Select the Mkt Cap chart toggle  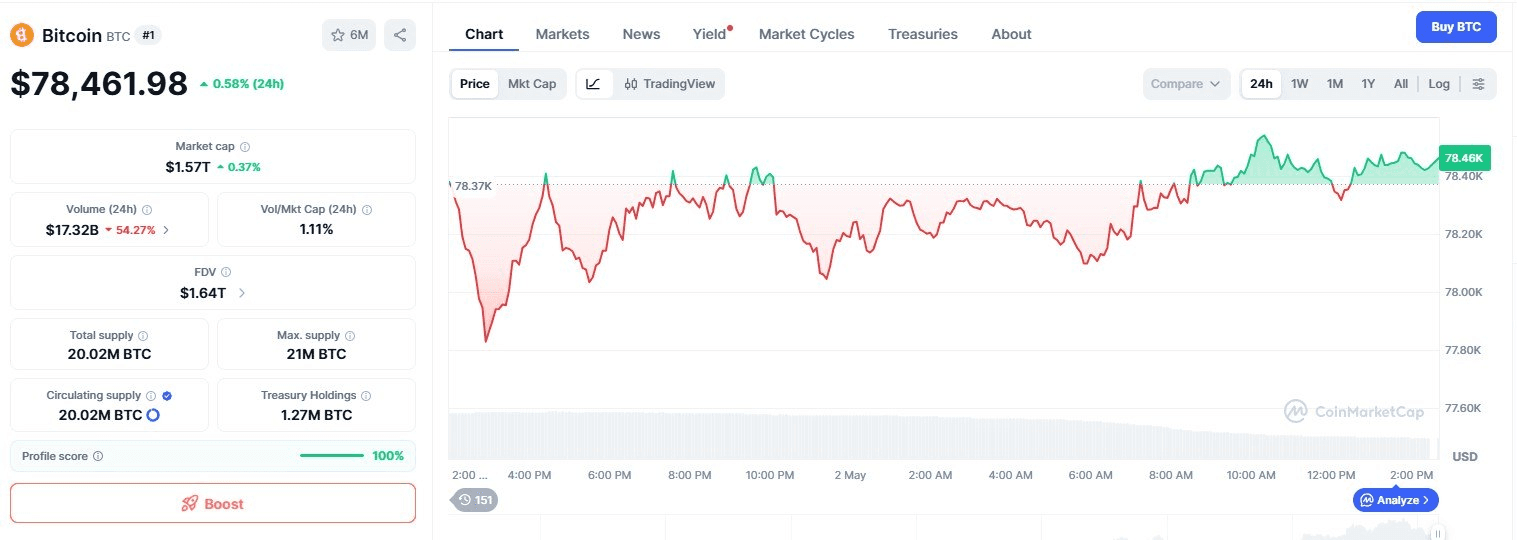(x=532, y=84)
